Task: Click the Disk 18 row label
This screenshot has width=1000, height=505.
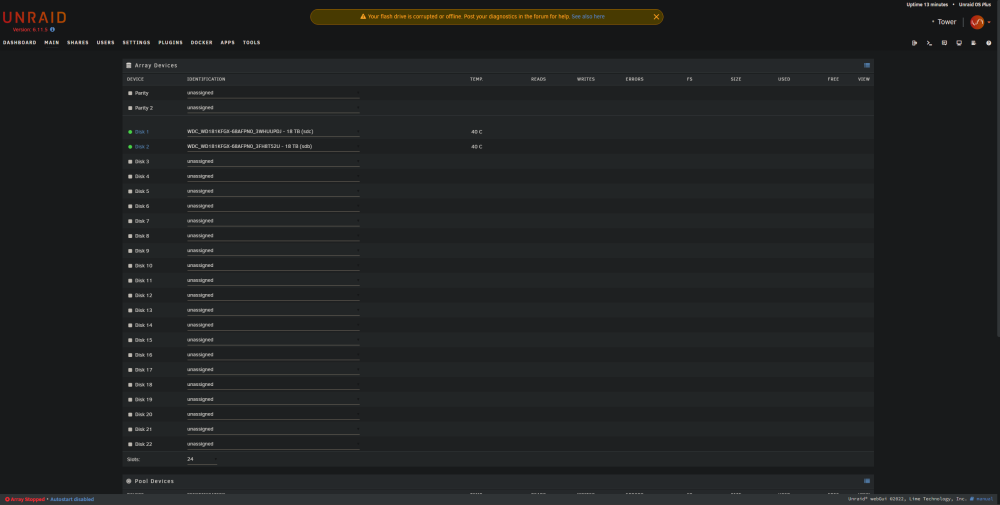Action: tap(143, 384)
